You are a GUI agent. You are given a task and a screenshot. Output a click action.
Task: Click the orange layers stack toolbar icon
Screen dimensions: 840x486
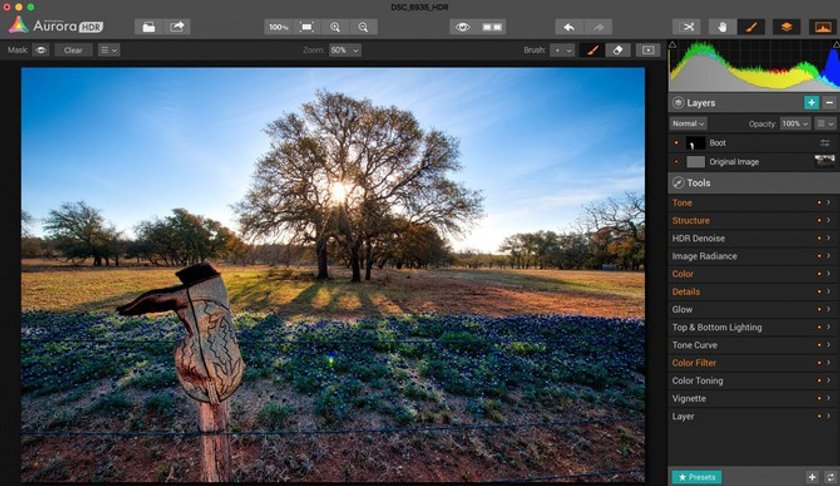click(x=786, y=27)
